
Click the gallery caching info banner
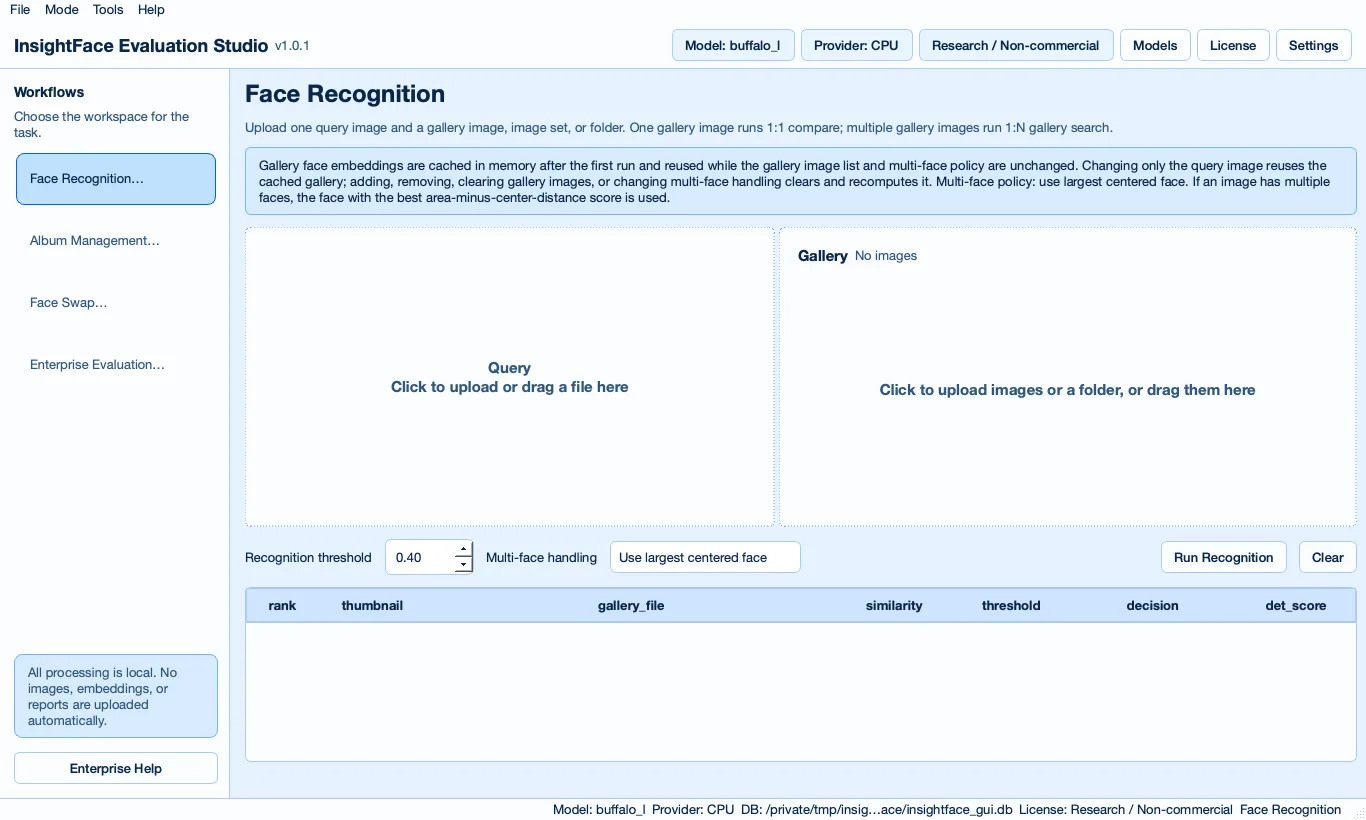[801, 181]
